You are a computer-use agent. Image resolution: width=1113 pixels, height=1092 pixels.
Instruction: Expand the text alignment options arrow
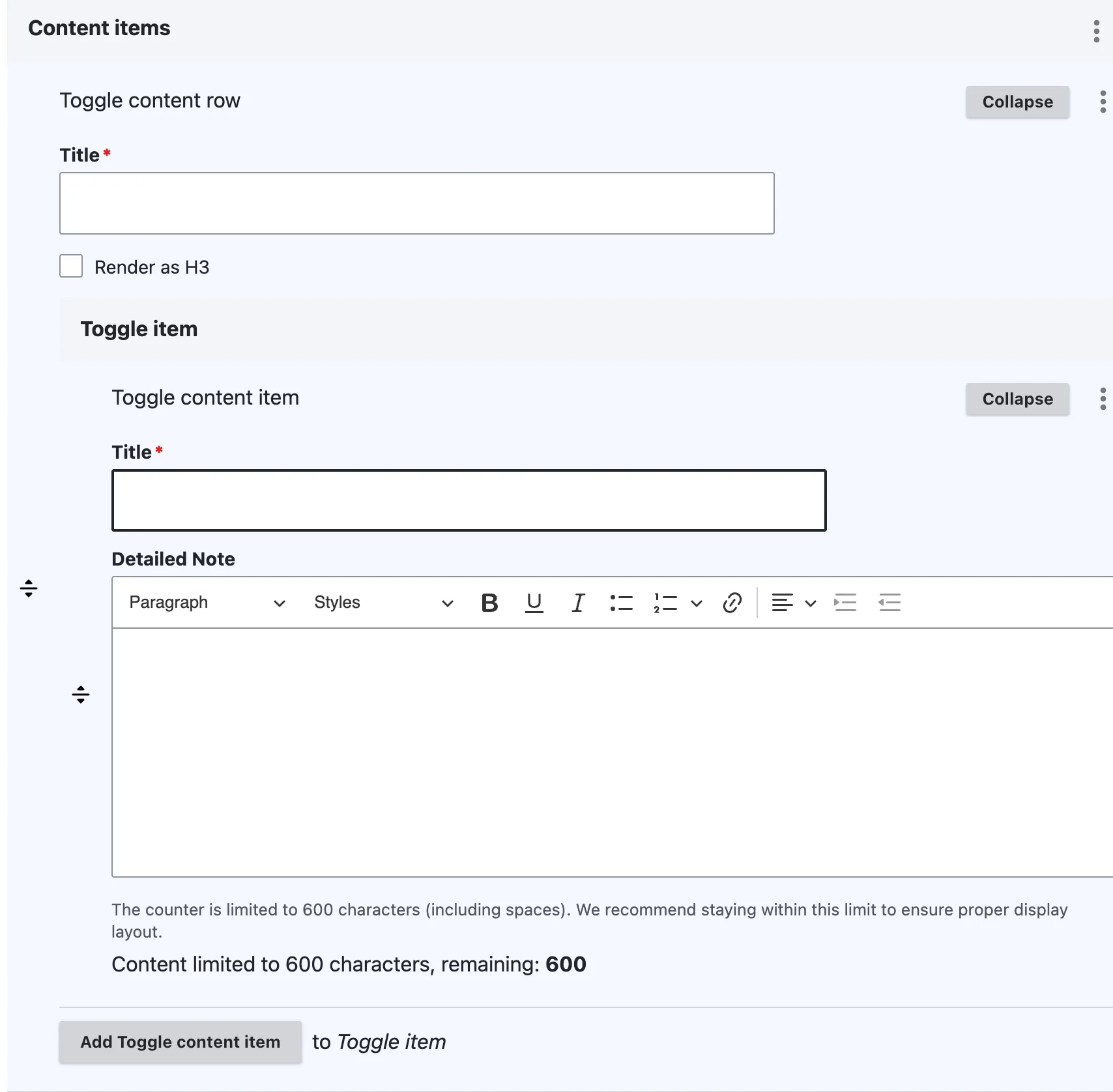(x=811, y=603)
